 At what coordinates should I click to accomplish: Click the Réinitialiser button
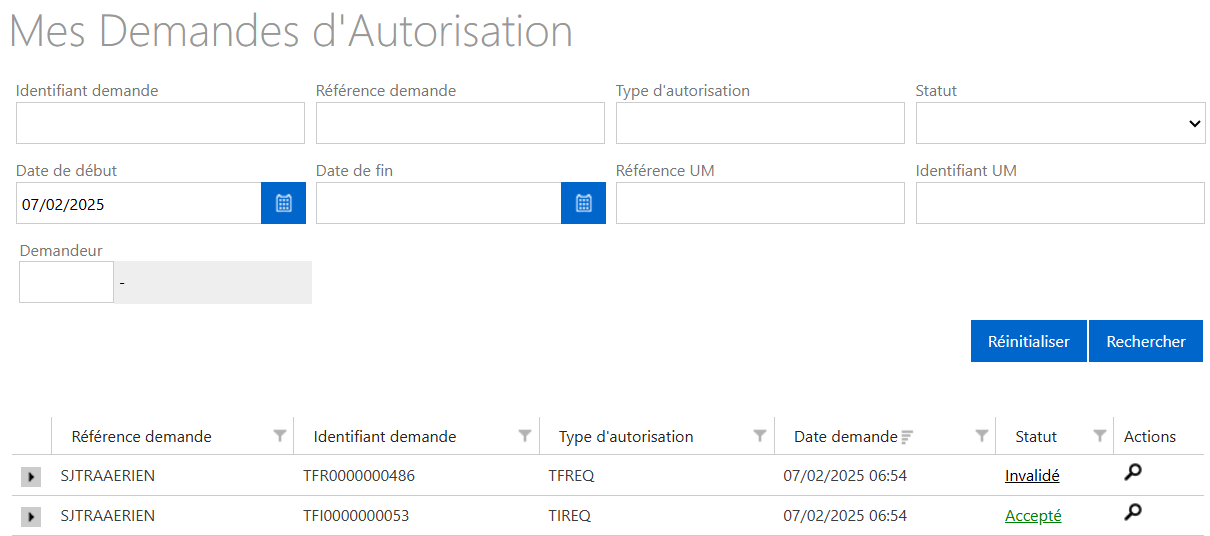coord(1028,341)
